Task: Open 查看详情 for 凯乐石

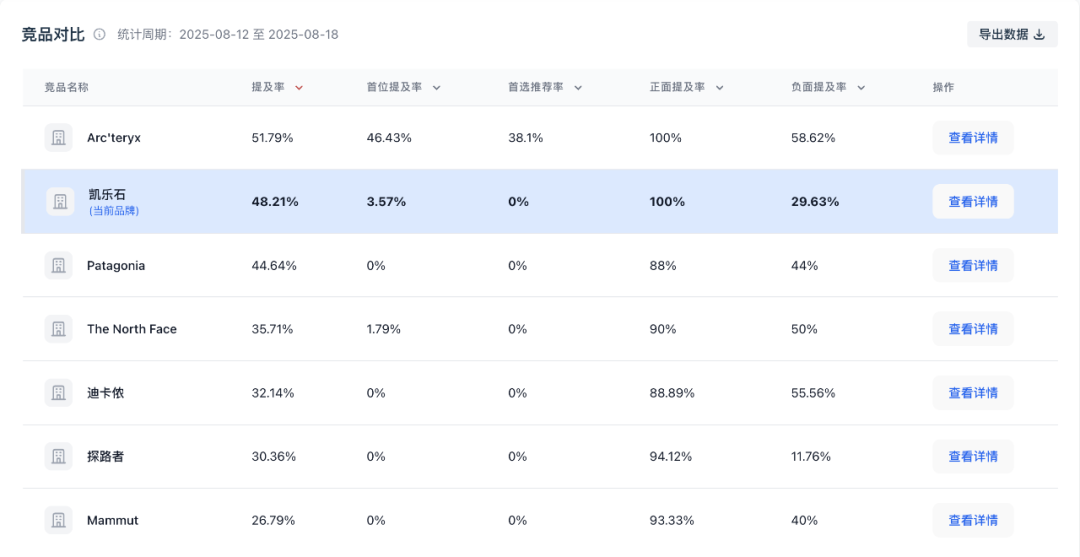Action: point(973,202)
